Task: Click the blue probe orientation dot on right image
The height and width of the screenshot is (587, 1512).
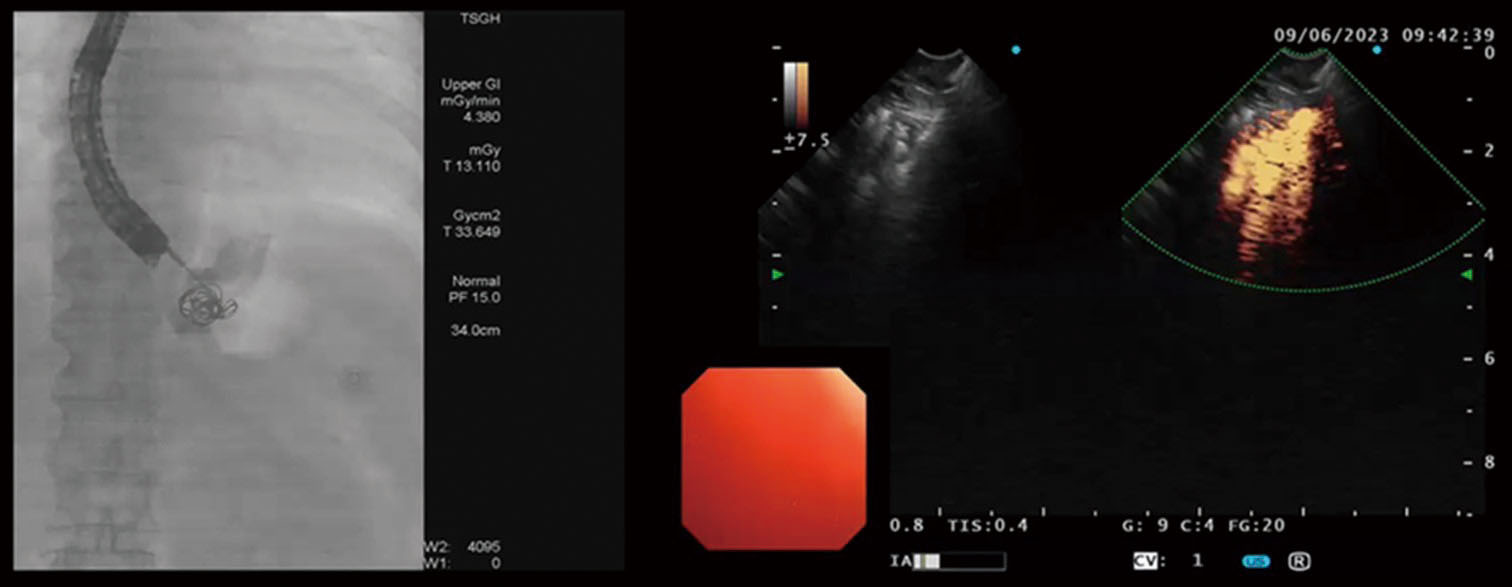Action: tap(1377, 49)
